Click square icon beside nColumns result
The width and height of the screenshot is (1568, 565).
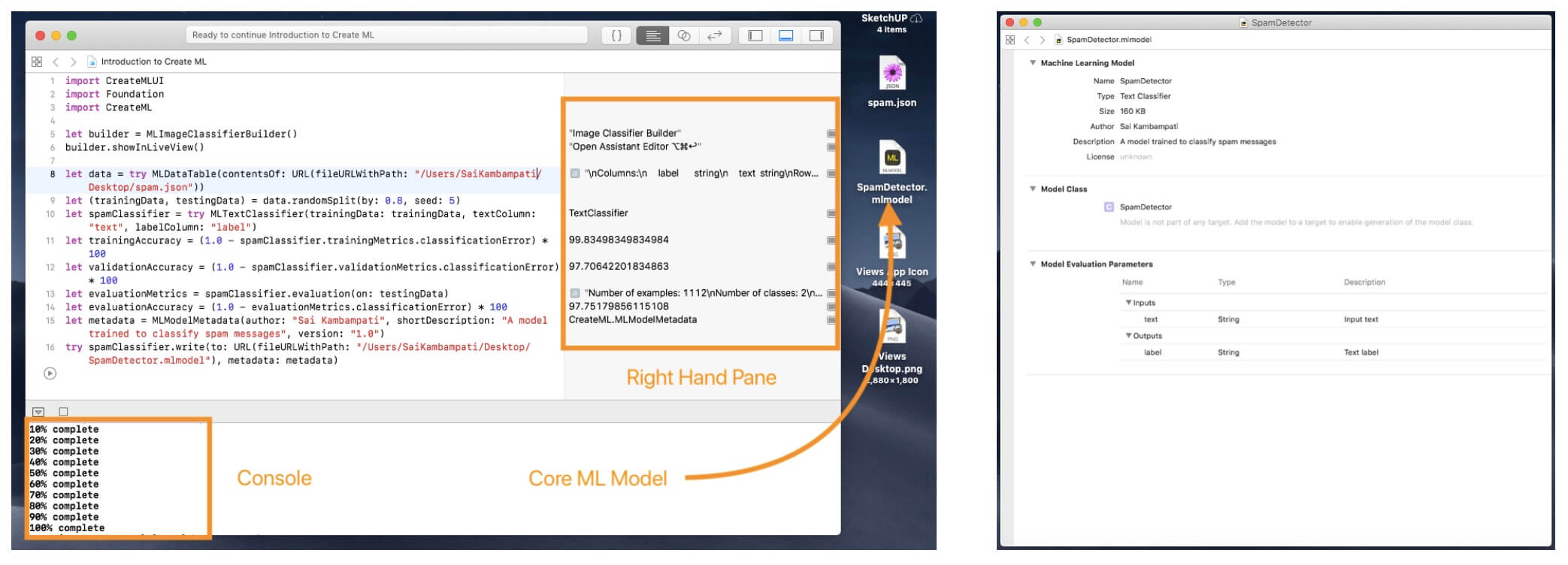[x=575, y=174]
